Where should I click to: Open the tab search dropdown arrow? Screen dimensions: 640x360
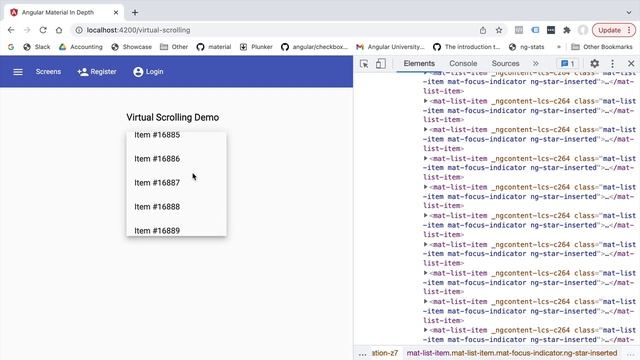pos(629,13)
